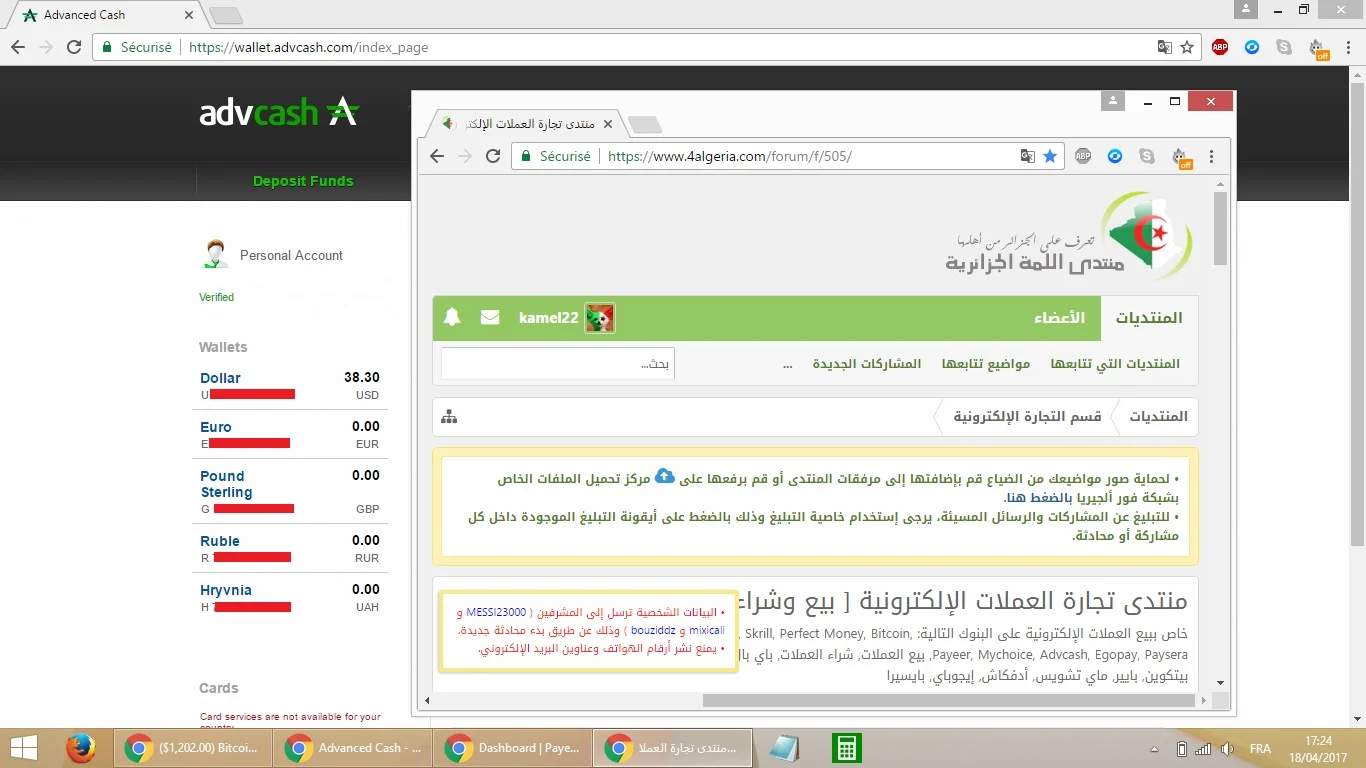Open the forum messages envelope icon
Viewport: 1366px width, 768px height.
point(489,318)
